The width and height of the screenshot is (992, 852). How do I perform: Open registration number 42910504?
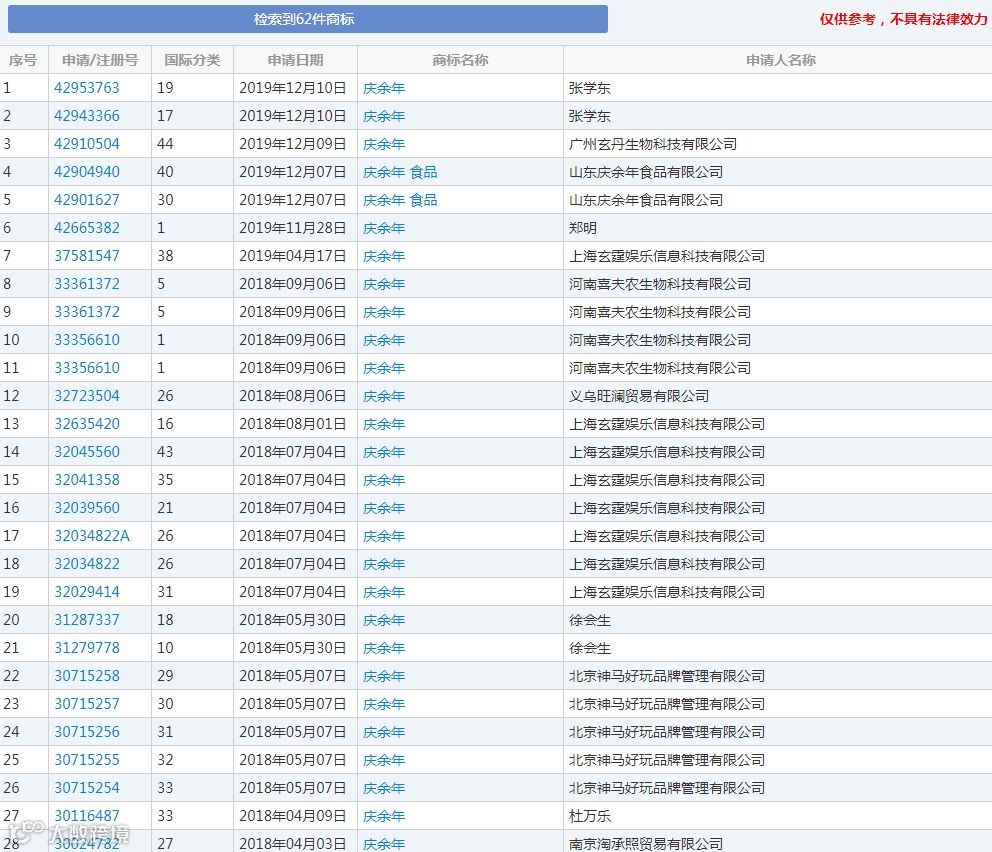87,144
